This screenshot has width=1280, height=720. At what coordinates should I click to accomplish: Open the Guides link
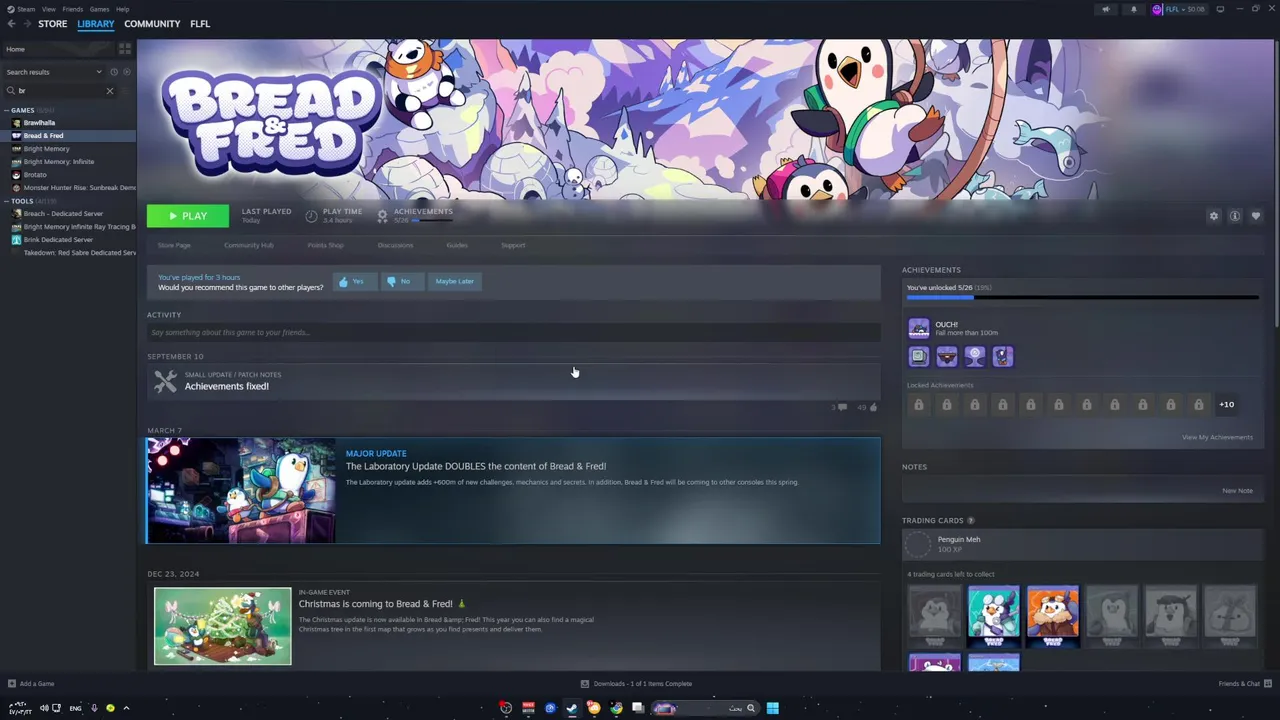coord(457,245)
